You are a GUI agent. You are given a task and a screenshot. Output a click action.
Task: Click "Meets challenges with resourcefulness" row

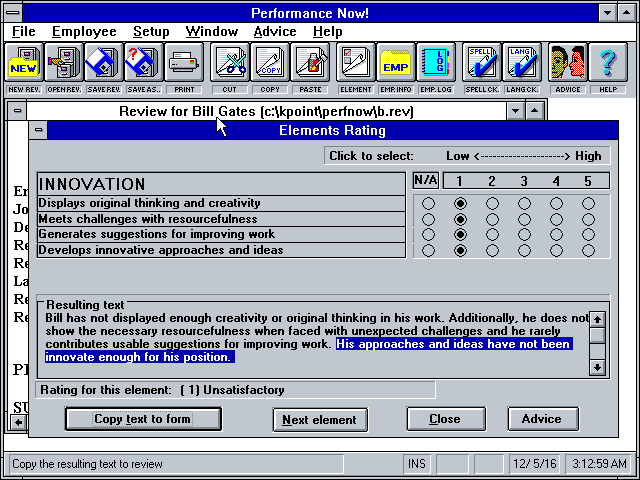tap(221, 219)
